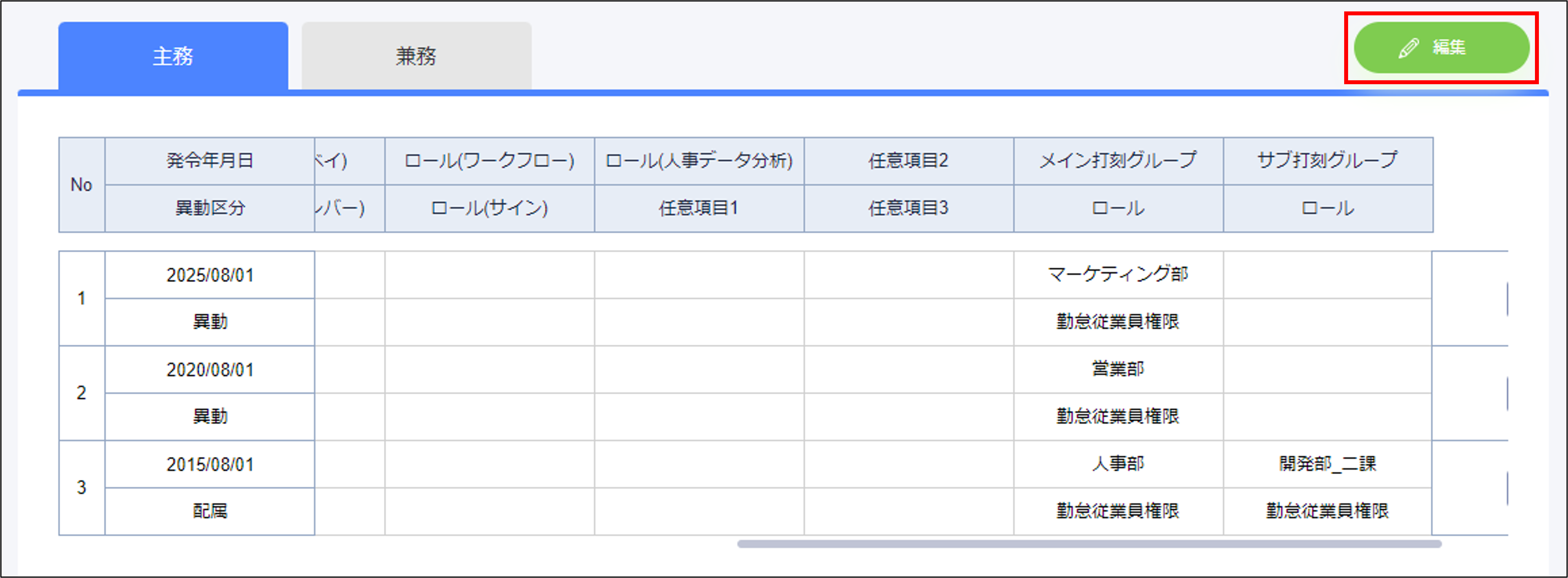Image resolution: width=1568 pixels, height=578 pixels.
Task: Click the ロール(人事データ分析) header cell
Action: coord(699,161)
